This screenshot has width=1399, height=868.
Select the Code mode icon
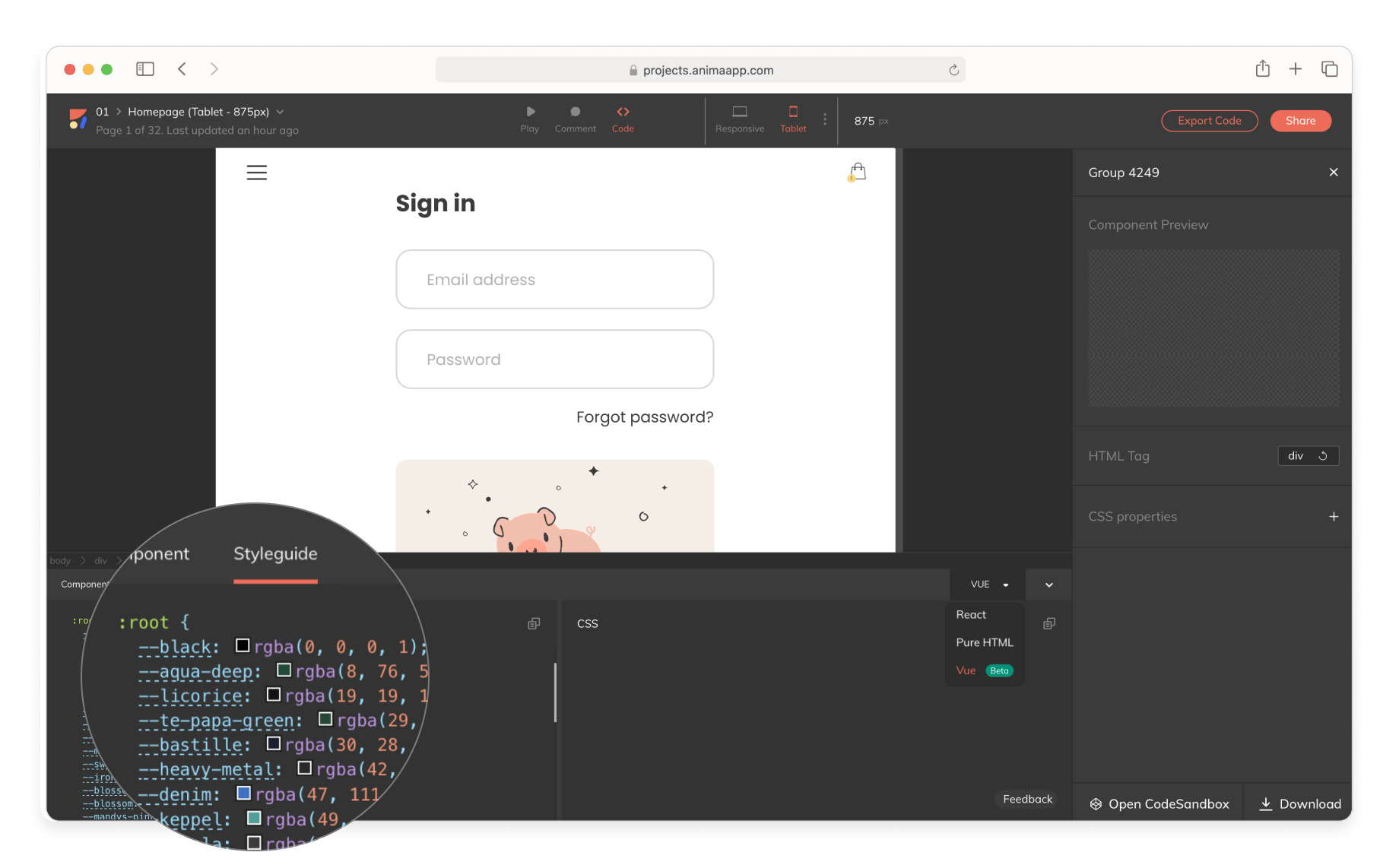(623, 112)
